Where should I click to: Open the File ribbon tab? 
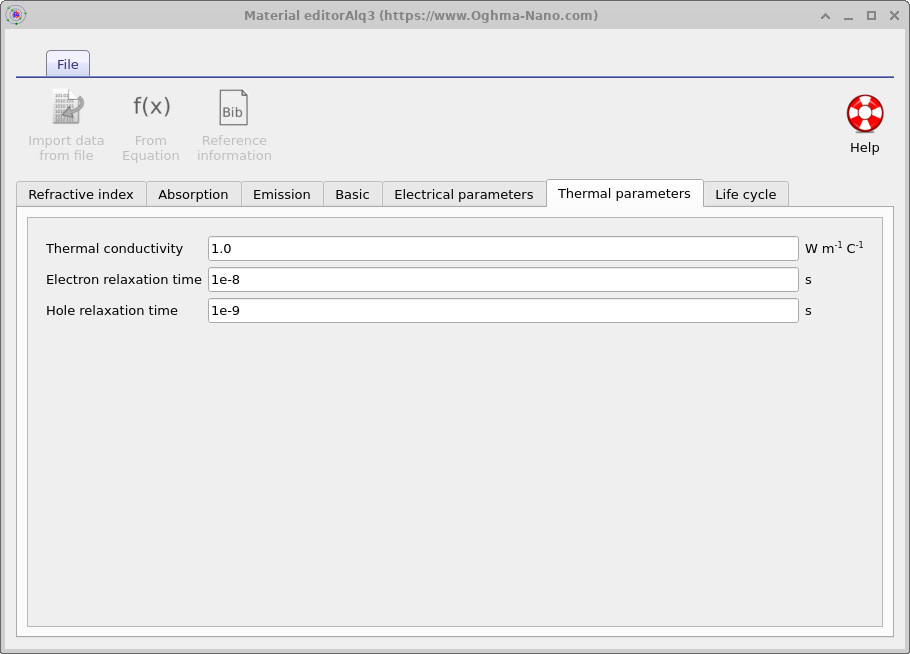coord(67,63)
